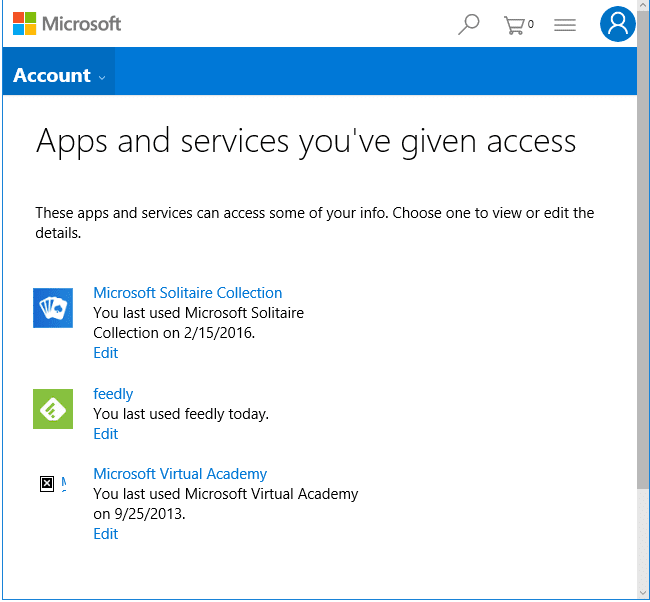The width and height of the screenshot is (650, 602).
Task: Open the hamburger menu icon
Action: pos(565,25)
